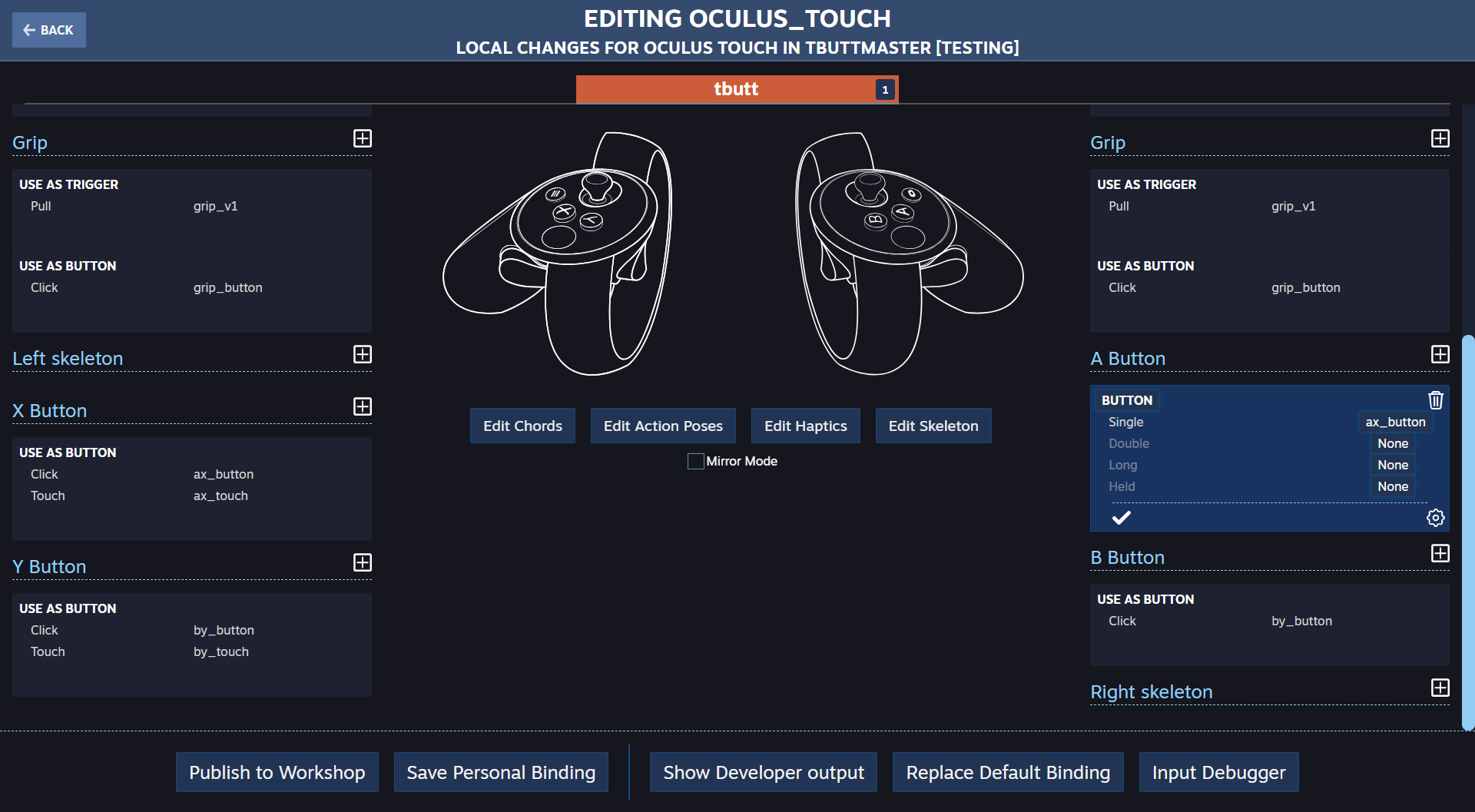
Task: Click Replace Default Binding
Action: click(x=1008, y=772)
